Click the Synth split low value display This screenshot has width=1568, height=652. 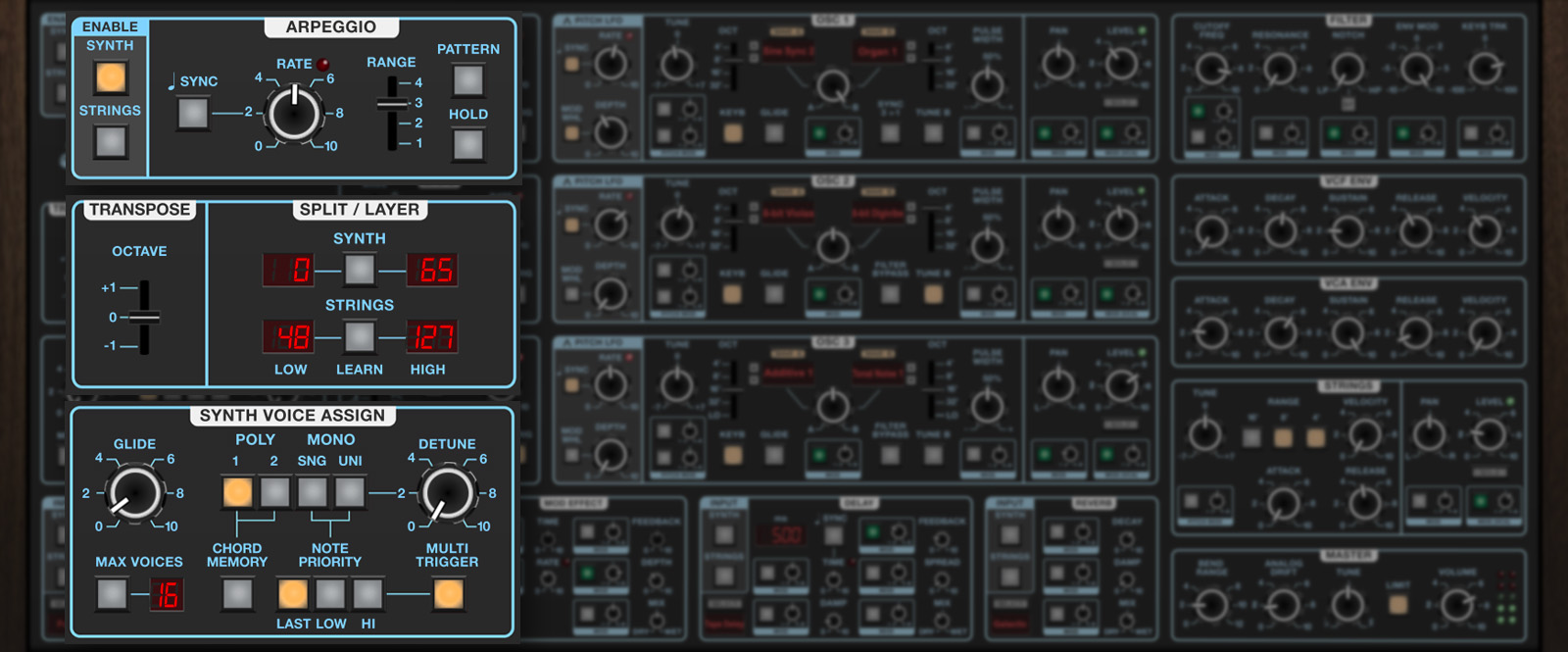point(288,270)
